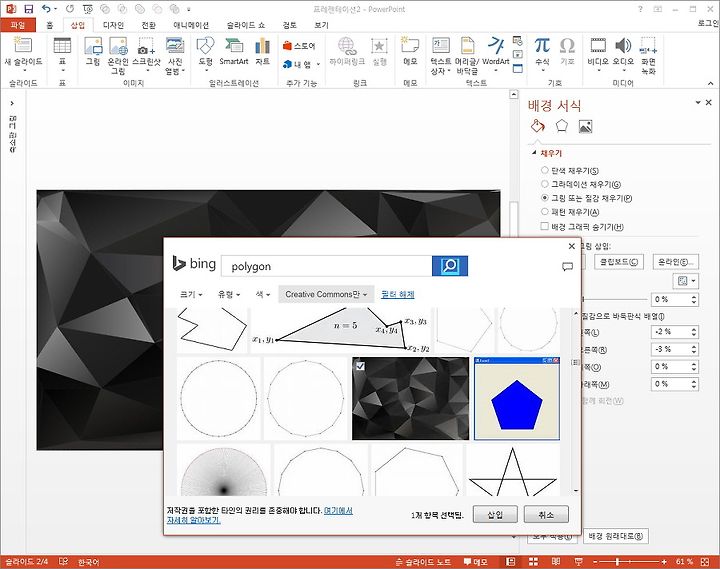Open the Table (표) insert icon

click(x=62, y=54)
